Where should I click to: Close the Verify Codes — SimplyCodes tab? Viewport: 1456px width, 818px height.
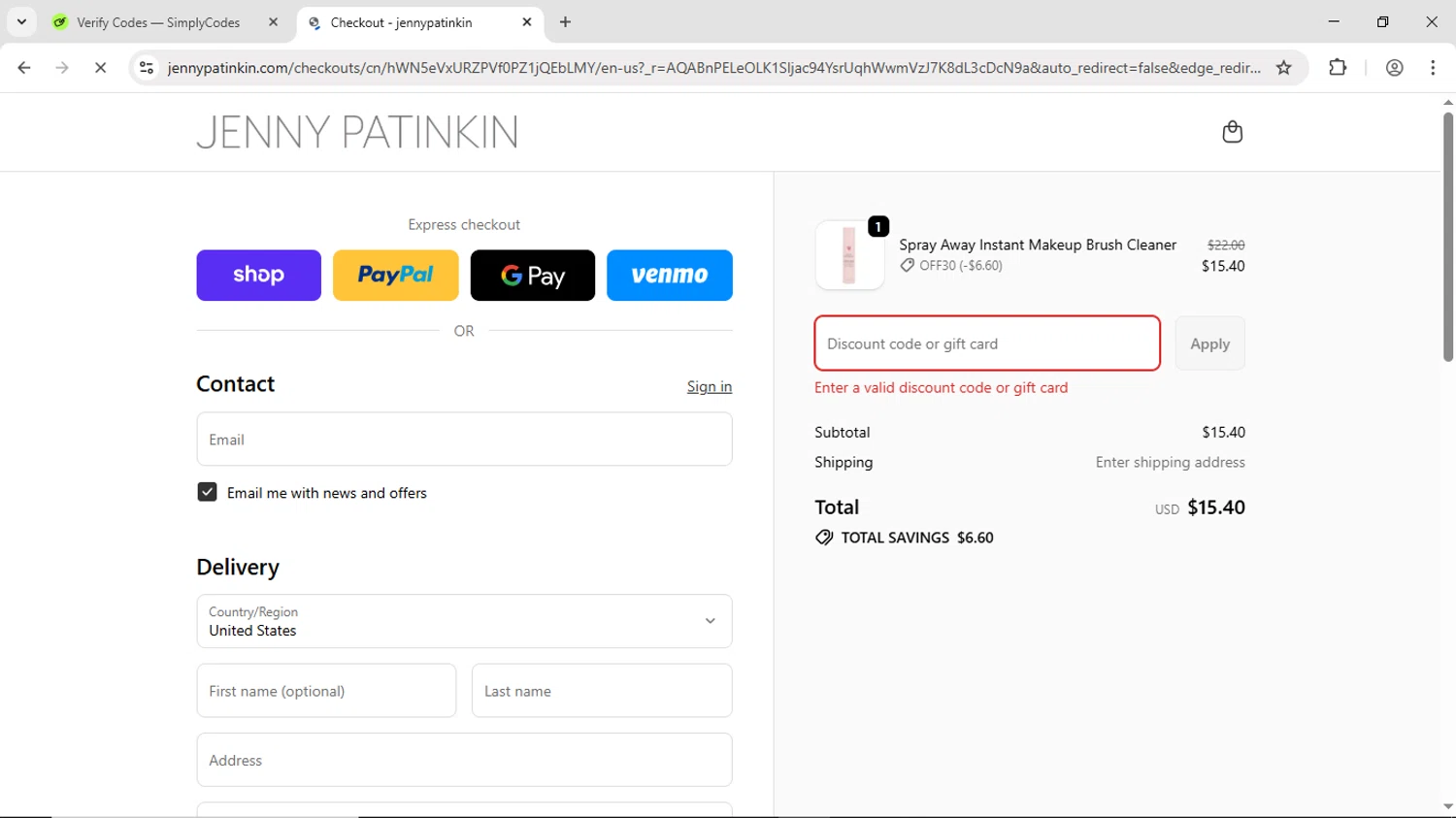point(273,22)
